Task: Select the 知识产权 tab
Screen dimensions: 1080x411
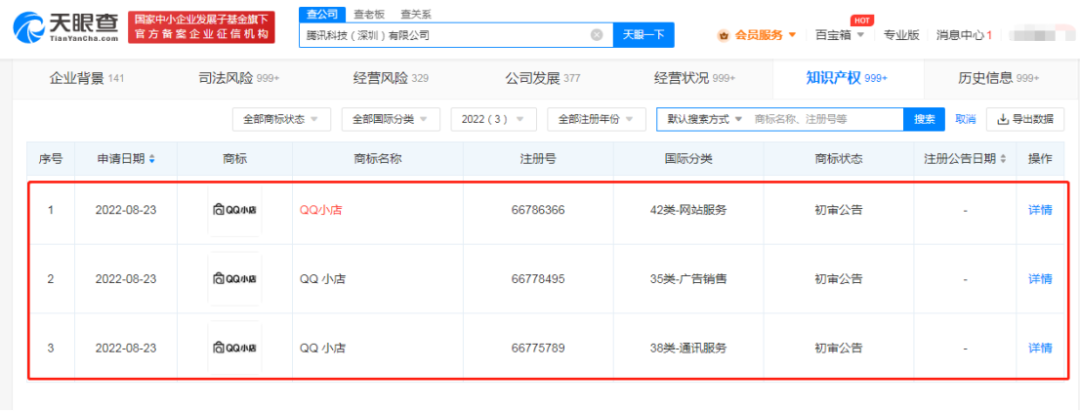Action: pos(847,78)
